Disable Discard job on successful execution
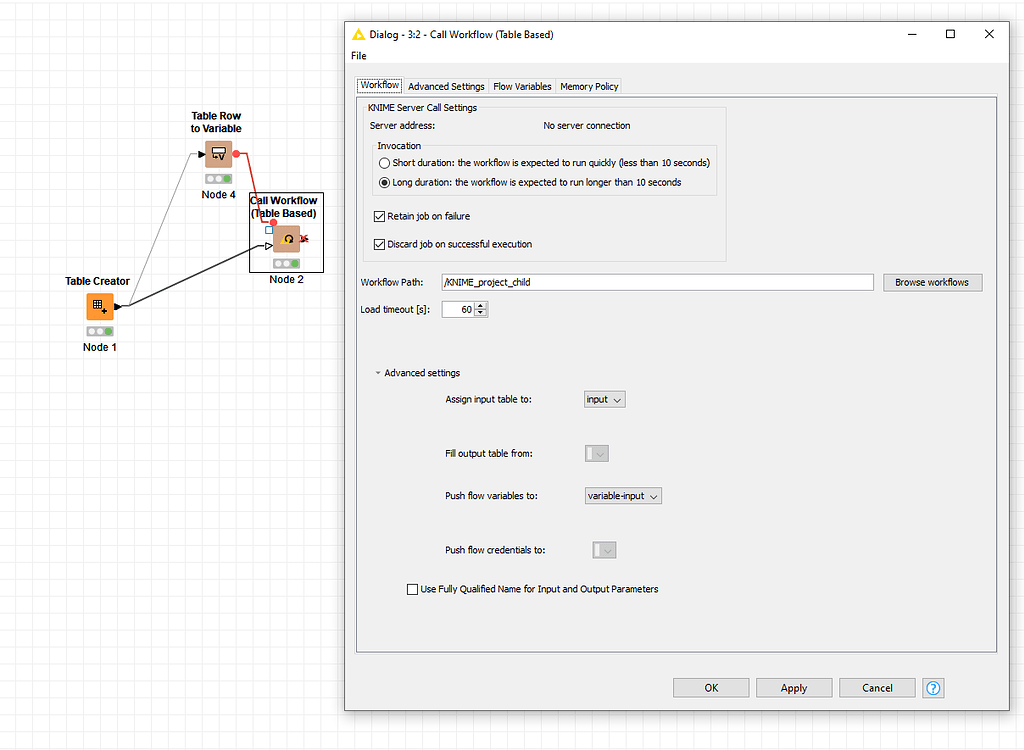Viewport: 1024px width, 750px height. click(x=377, y=244)
